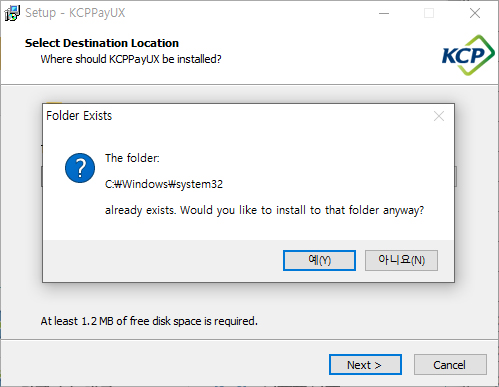Cancel the KCPPayUX setup
The width and height of the screenshot is (499, 387).
click(x=450, y=365)
